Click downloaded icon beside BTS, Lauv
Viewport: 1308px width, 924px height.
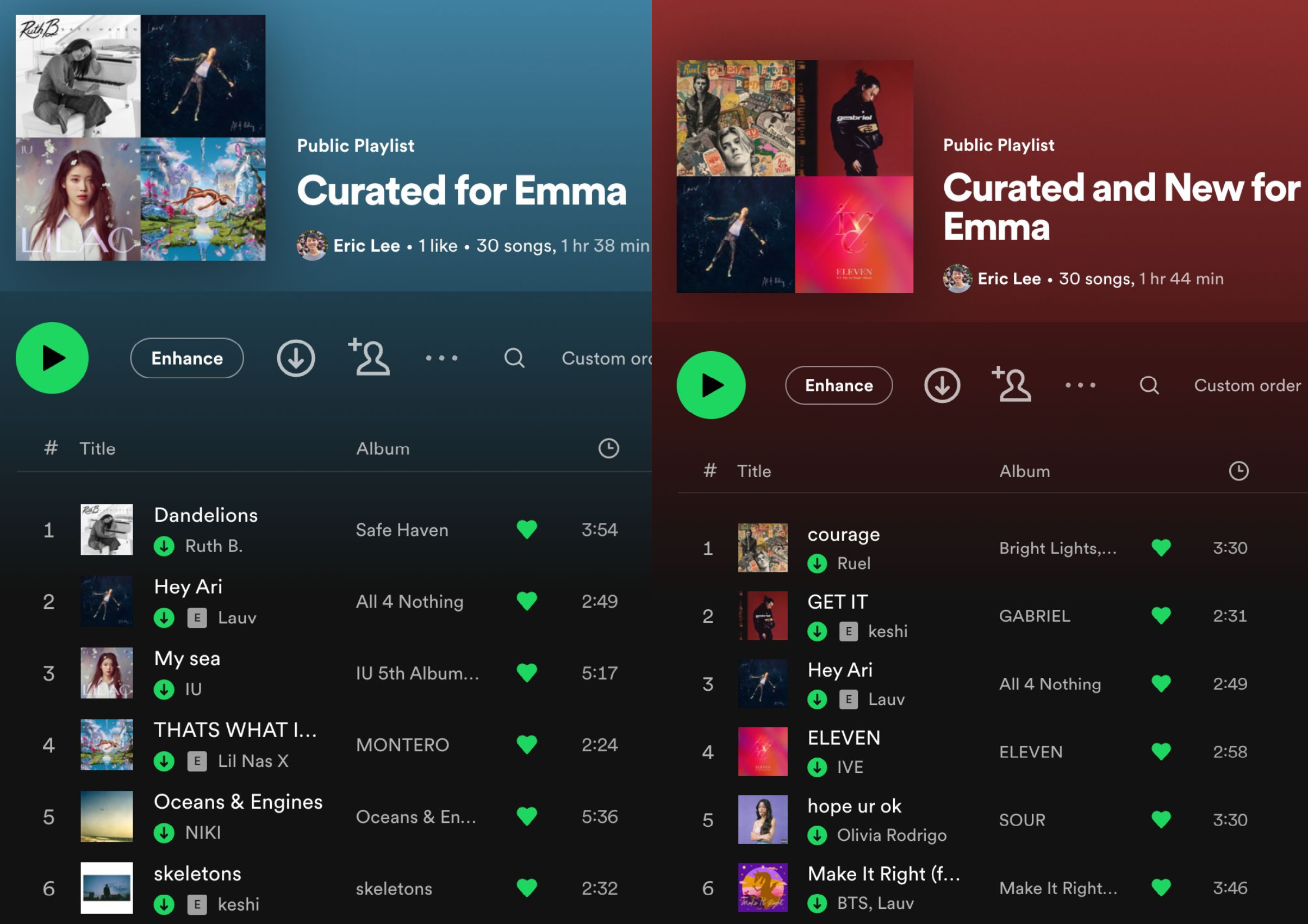point(817,903)
